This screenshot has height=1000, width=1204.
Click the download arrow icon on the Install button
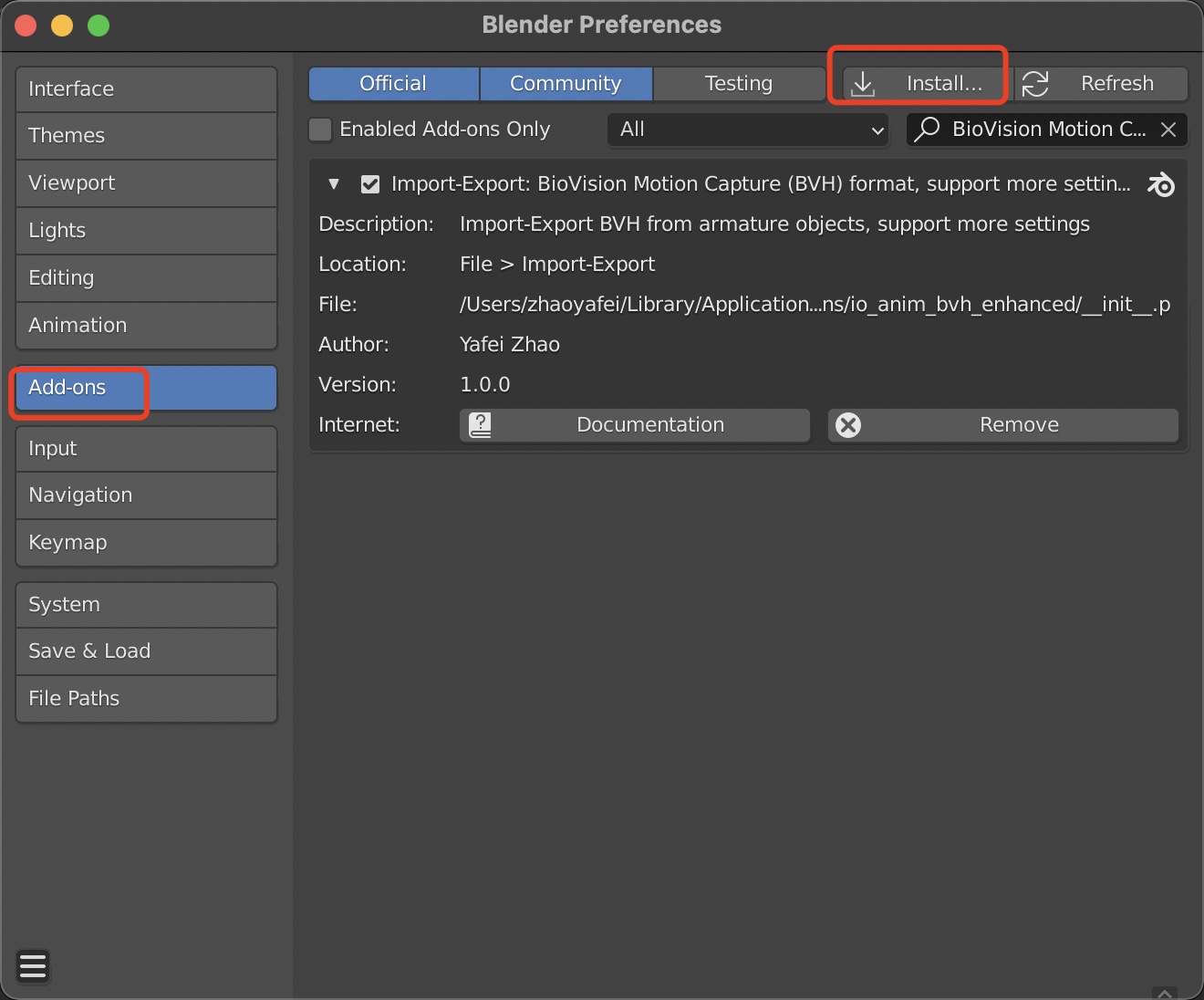tap(862, 84)
